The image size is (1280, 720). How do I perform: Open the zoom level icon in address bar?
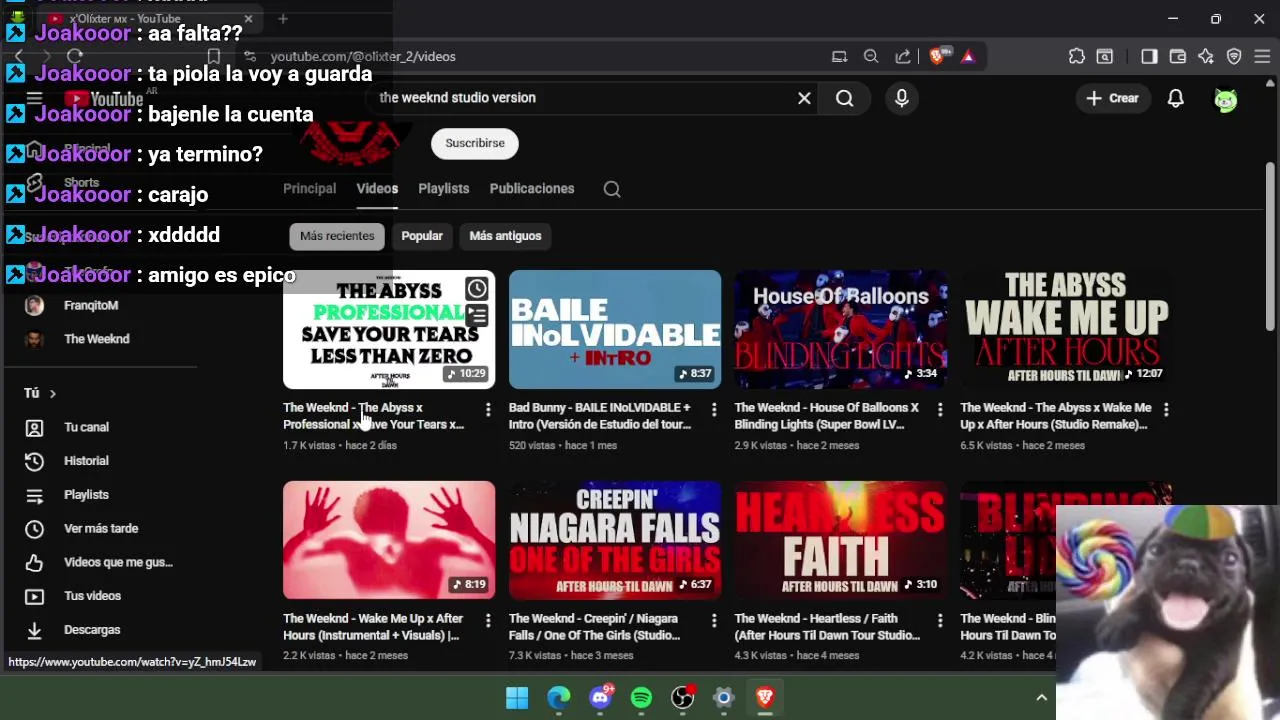tap(871, 57)
